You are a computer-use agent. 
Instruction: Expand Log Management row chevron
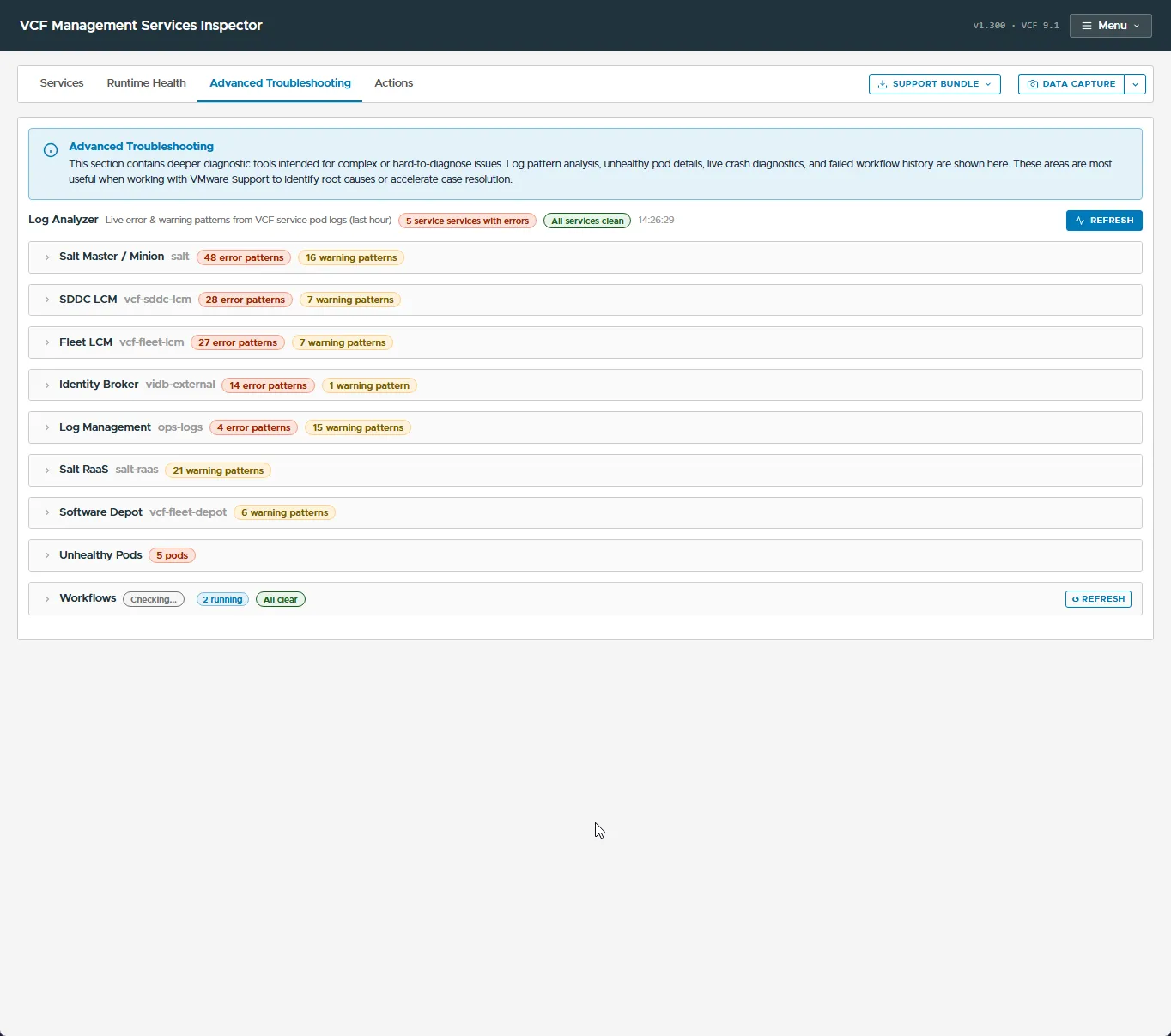[x=47, y=427]
